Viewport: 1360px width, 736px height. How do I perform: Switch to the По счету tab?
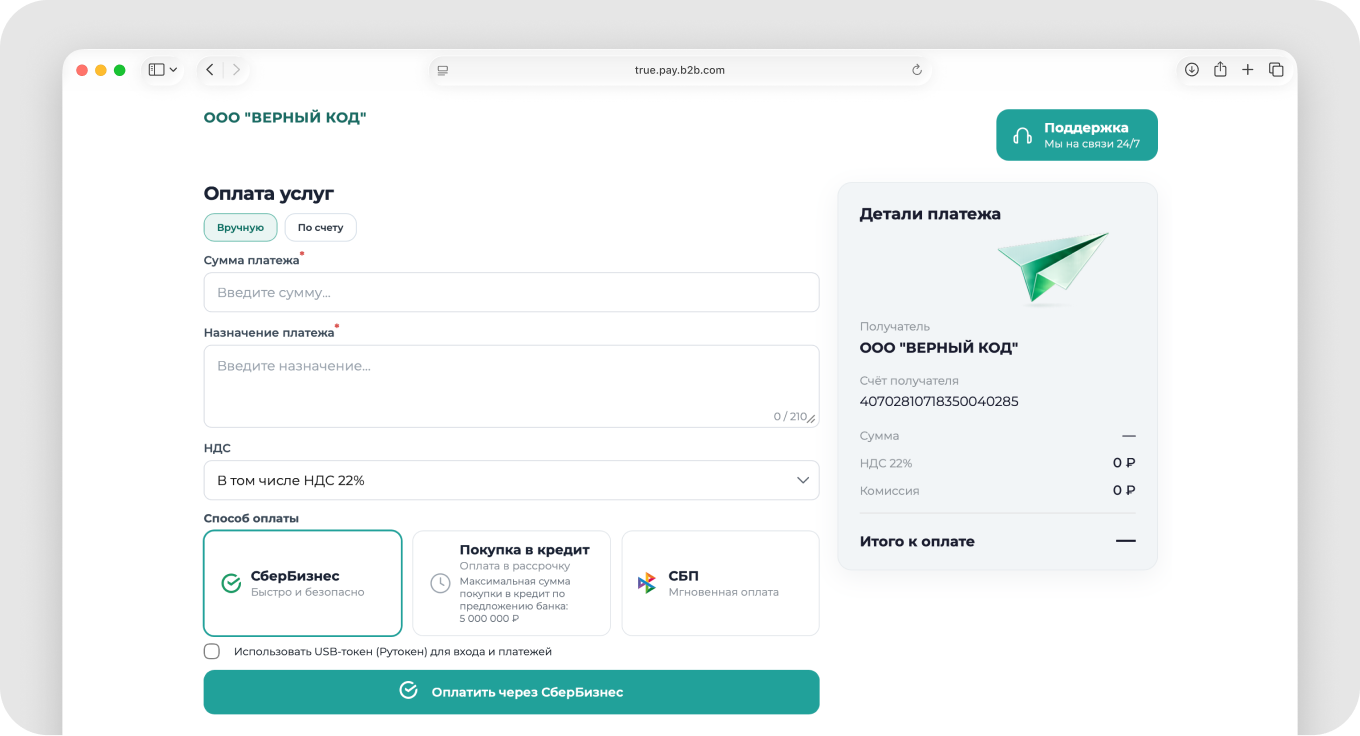(x=321, y=228)
